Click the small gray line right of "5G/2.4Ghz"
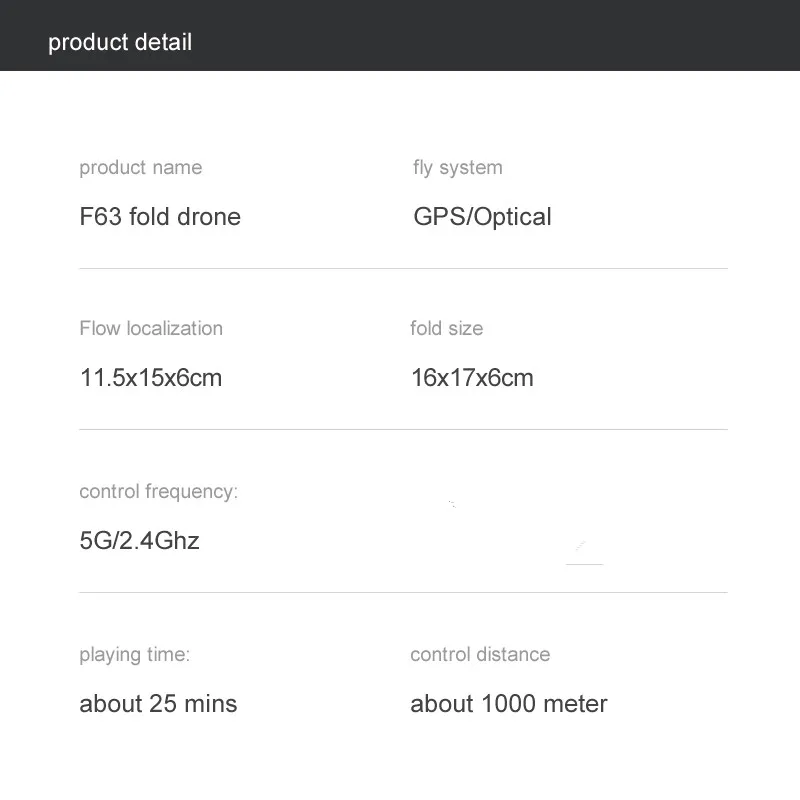 [x=585, y=564]
